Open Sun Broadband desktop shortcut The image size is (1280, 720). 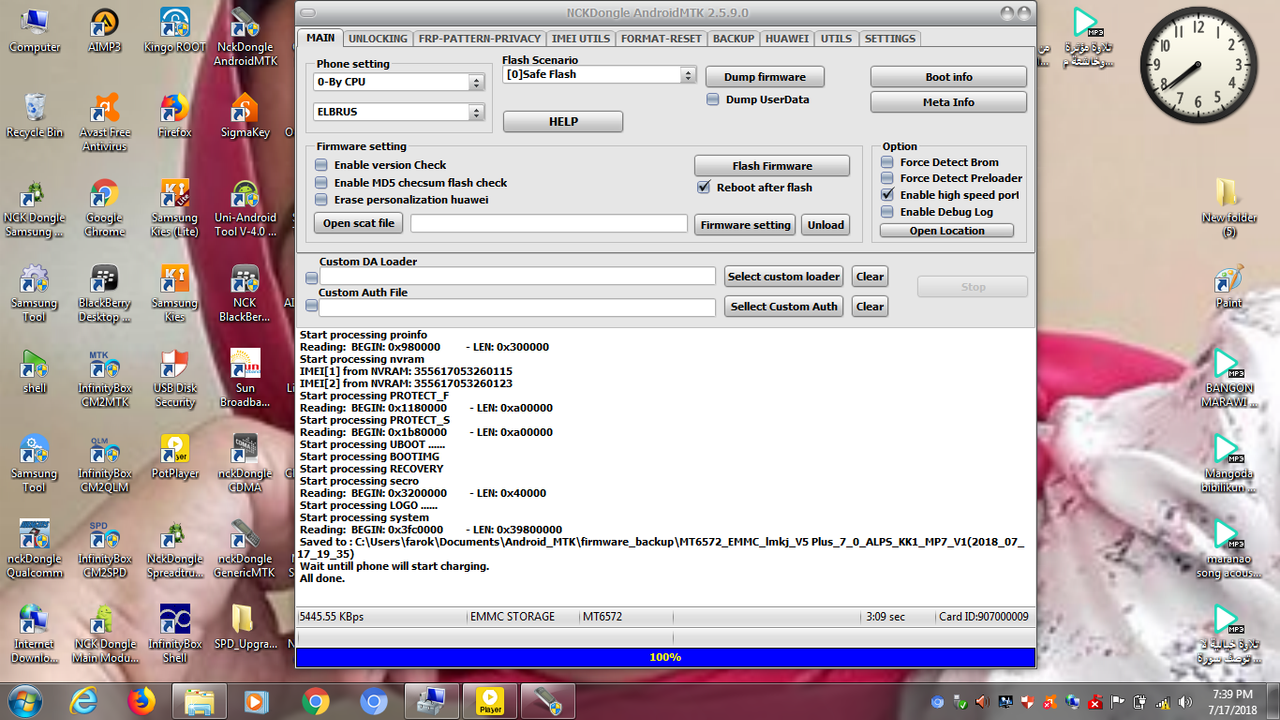(x=245, y=378)
